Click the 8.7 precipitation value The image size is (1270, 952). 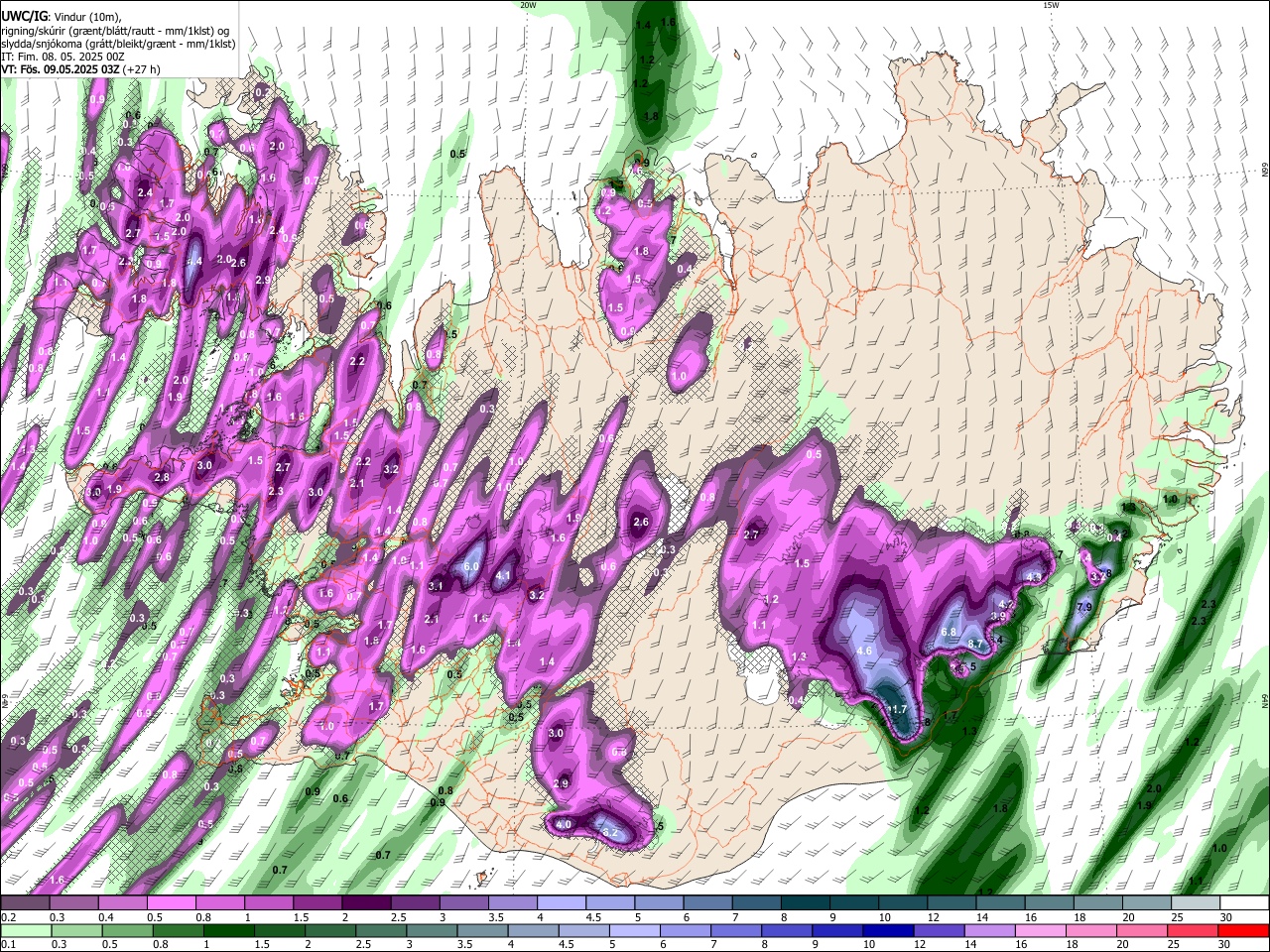click(x=975, y=645)
